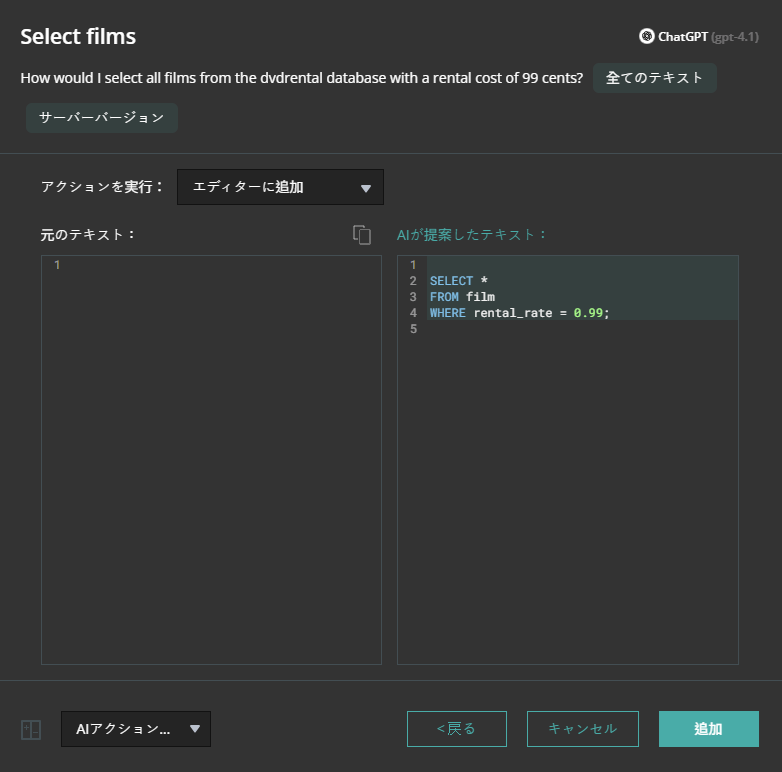
Task: Click the <戻る back button
Action: point(457,729)
